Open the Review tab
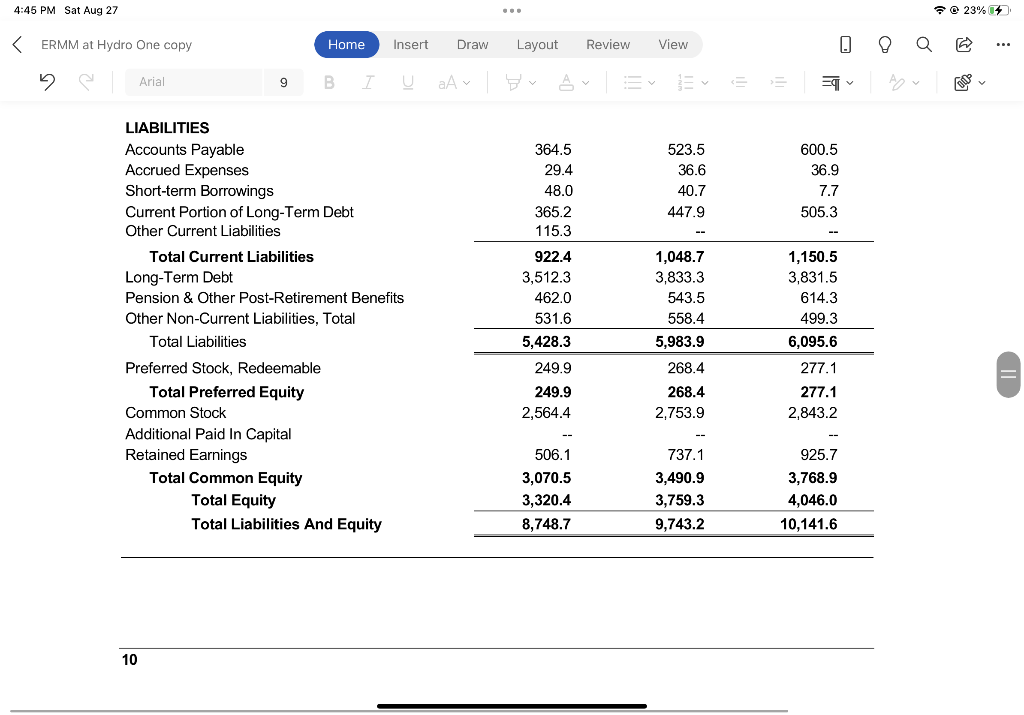Image resolution: width=1024 pixels, height=715 pixels. (x=607, y=44)
